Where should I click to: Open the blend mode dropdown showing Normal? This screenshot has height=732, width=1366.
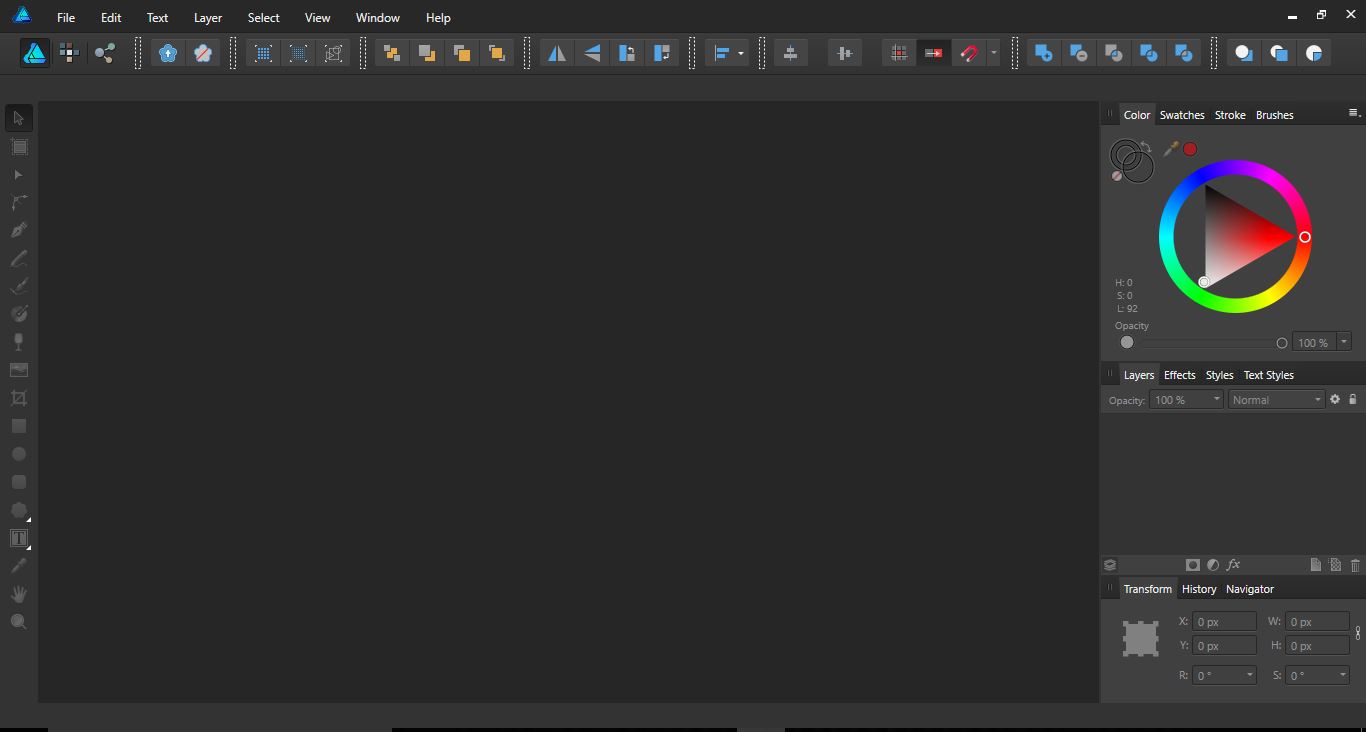(1276, 399)
